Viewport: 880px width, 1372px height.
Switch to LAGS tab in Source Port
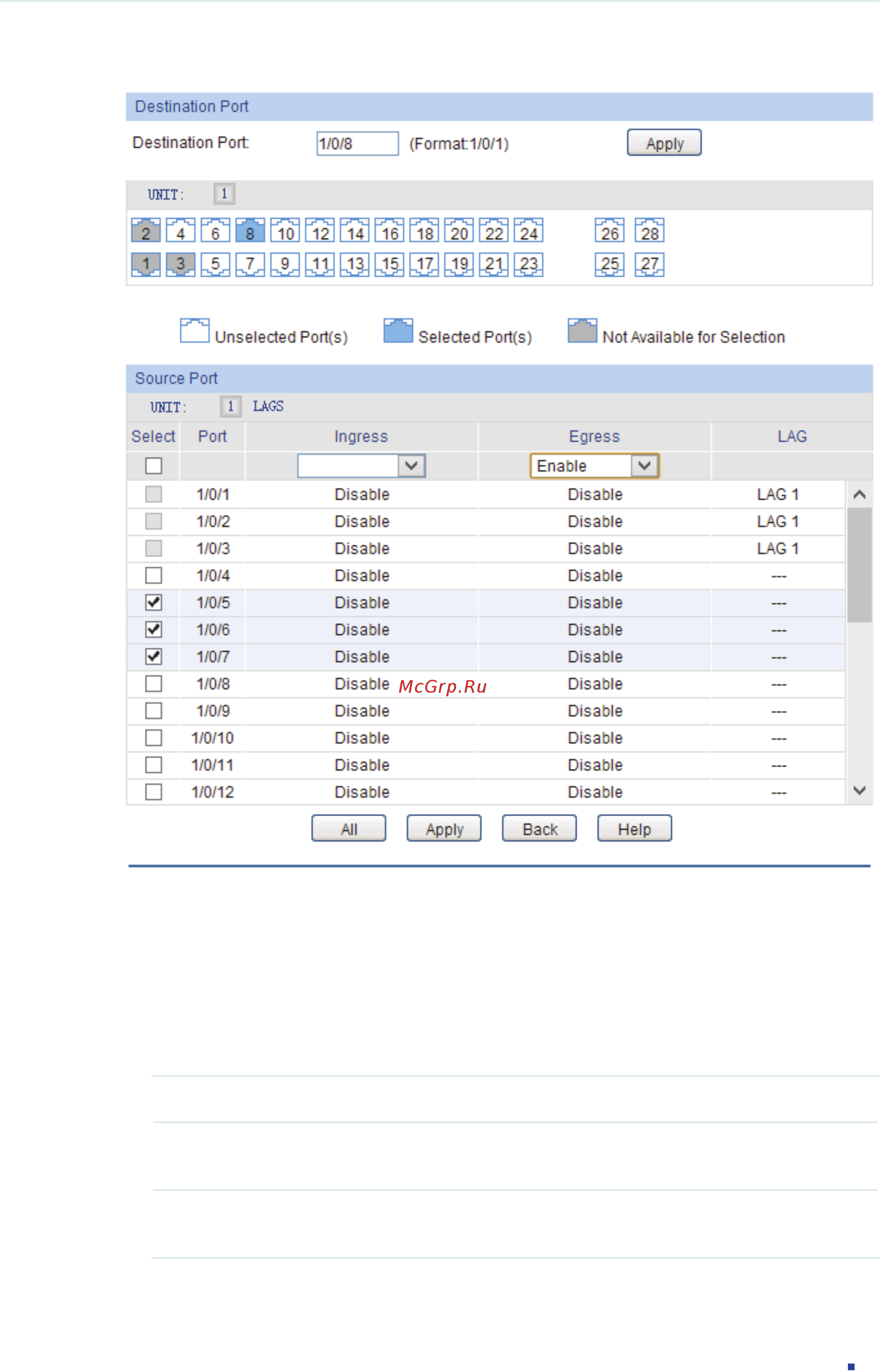click(x=268, y=407)
